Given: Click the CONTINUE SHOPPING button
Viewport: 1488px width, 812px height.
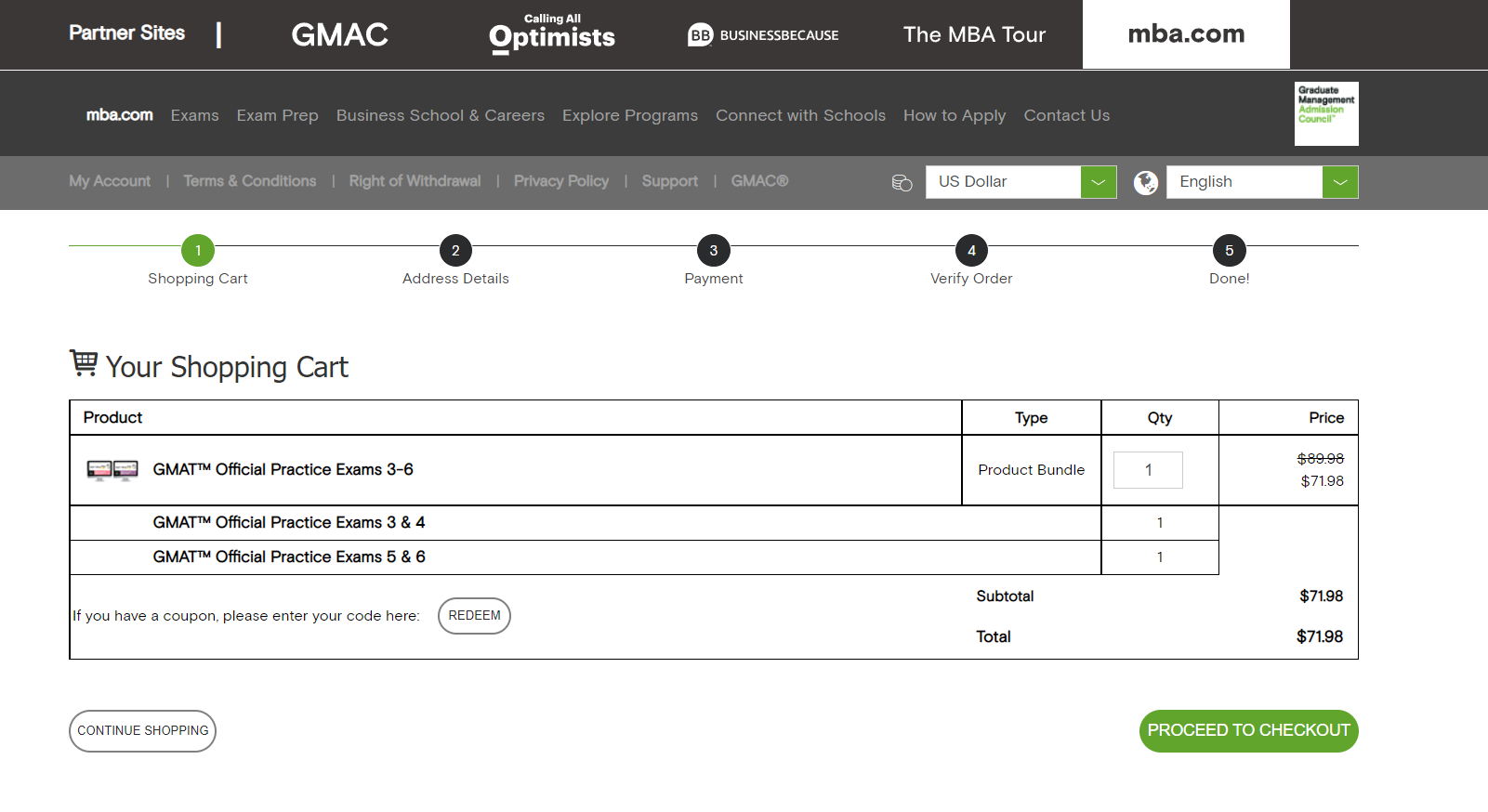Looking at the screenshot, I should tap(142, 731).
